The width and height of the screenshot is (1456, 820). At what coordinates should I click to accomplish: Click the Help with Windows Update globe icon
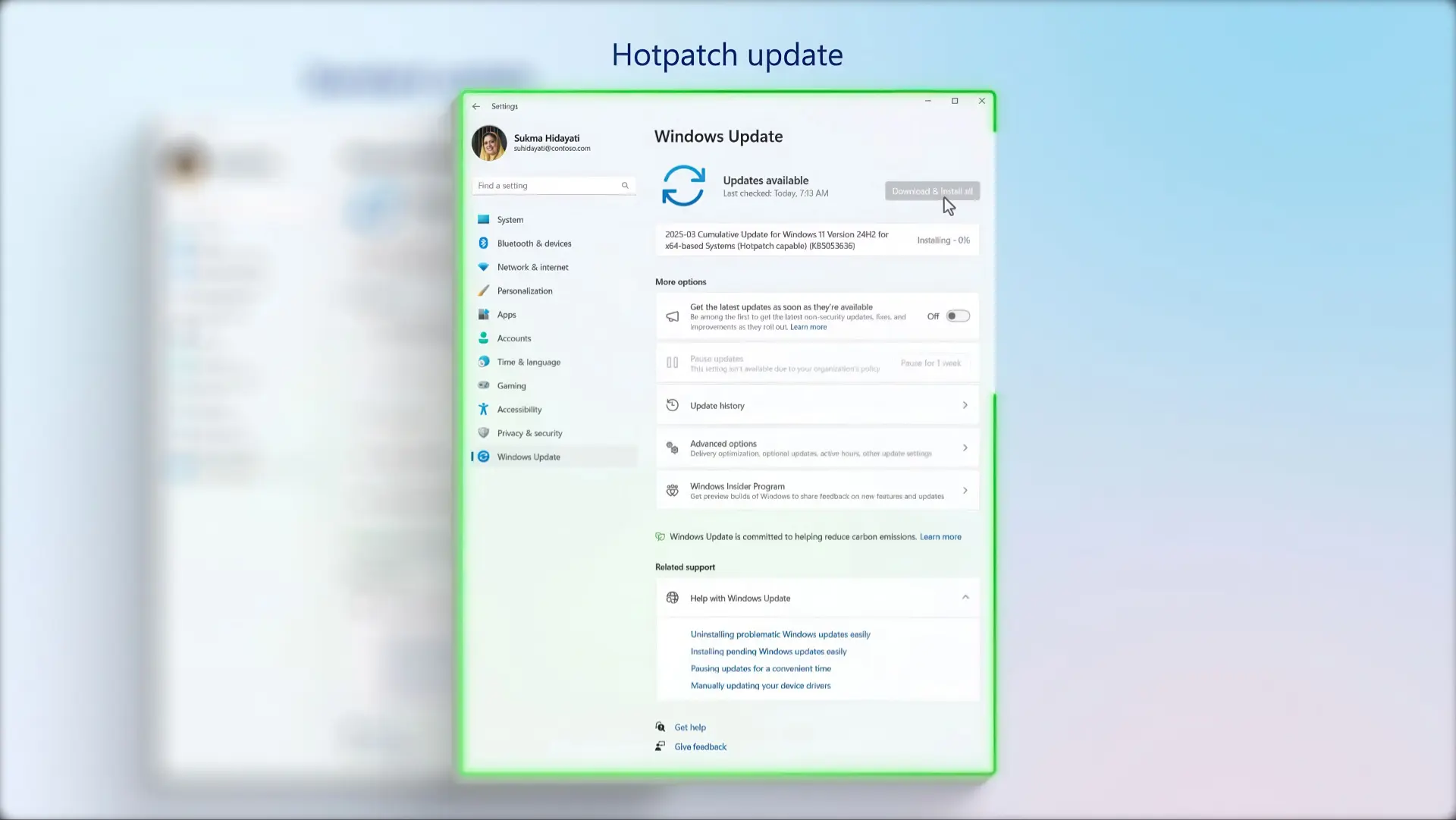point(673,599)
